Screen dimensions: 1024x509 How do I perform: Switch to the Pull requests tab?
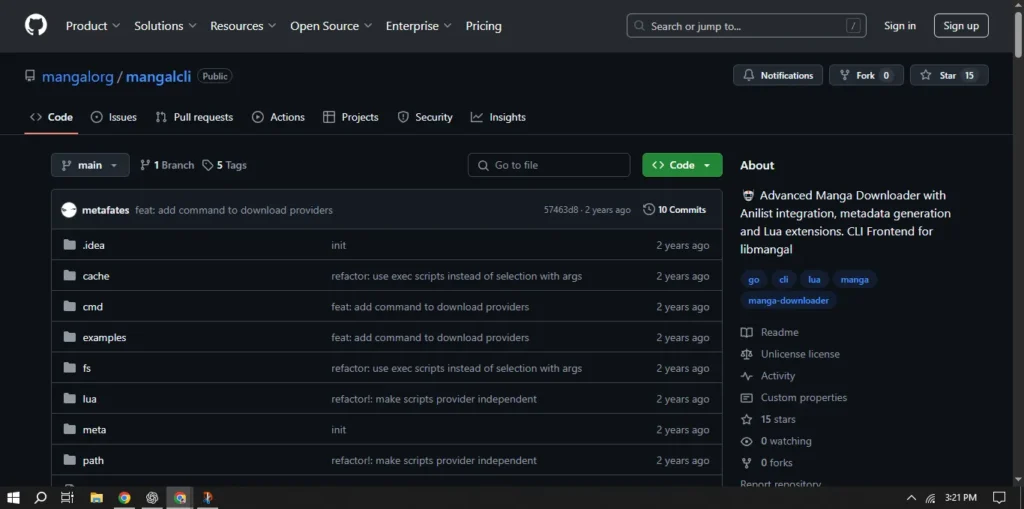[x=194, y=117]
